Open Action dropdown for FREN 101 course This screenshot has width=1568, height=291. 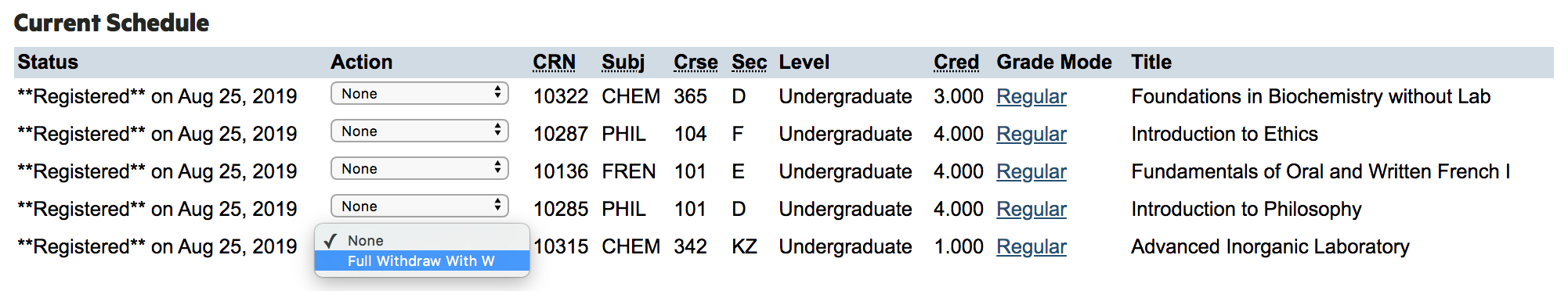click(420, 169)
